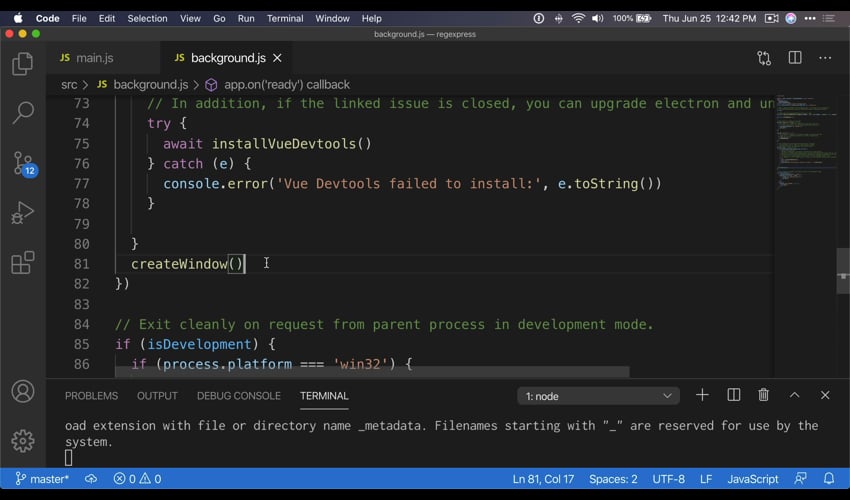Image resolution: width=850 pixels, height=500 pixels.
Task: Click the master* branch in status bar
Action: click(42, 479)
